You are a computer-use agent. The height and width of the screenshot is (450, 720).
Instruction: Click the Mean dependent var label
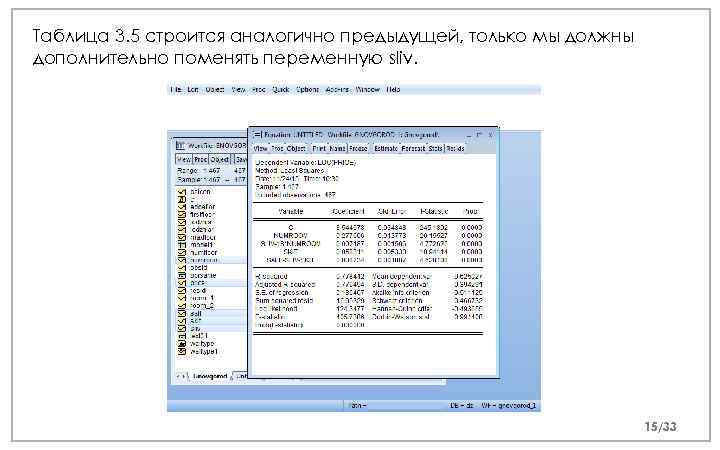[x=401, y=276]
